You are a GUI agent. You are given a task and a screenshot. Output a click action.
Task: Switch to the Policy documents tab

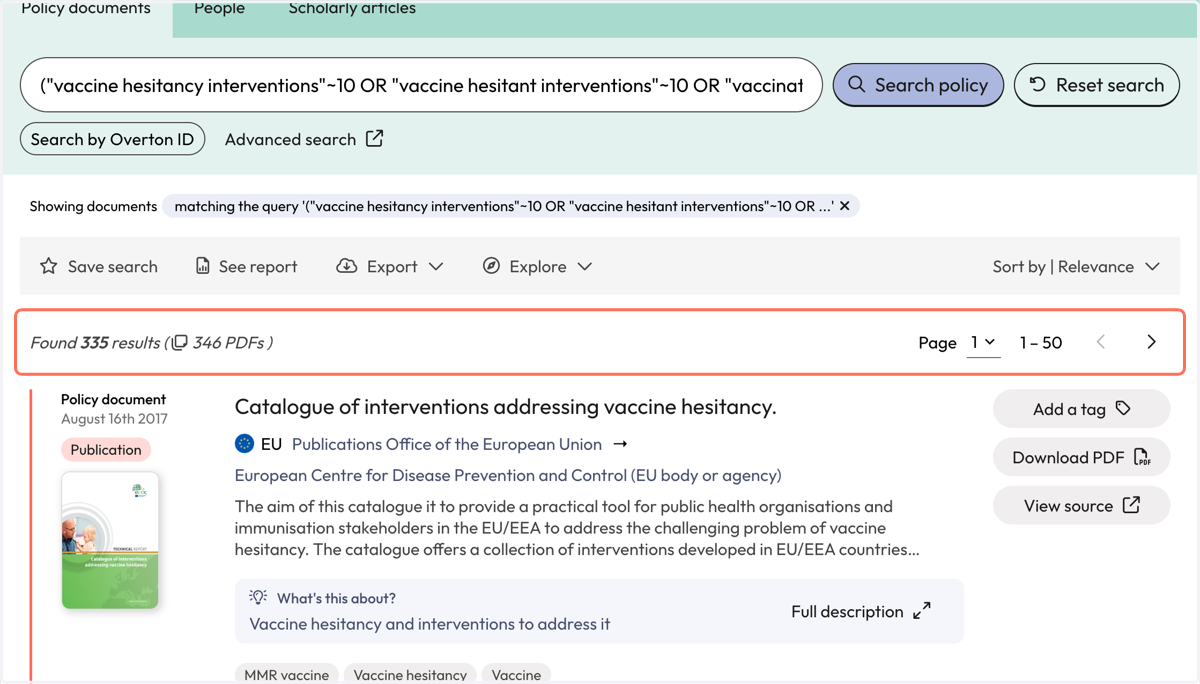pyautogui.click(x=86, y=10)
